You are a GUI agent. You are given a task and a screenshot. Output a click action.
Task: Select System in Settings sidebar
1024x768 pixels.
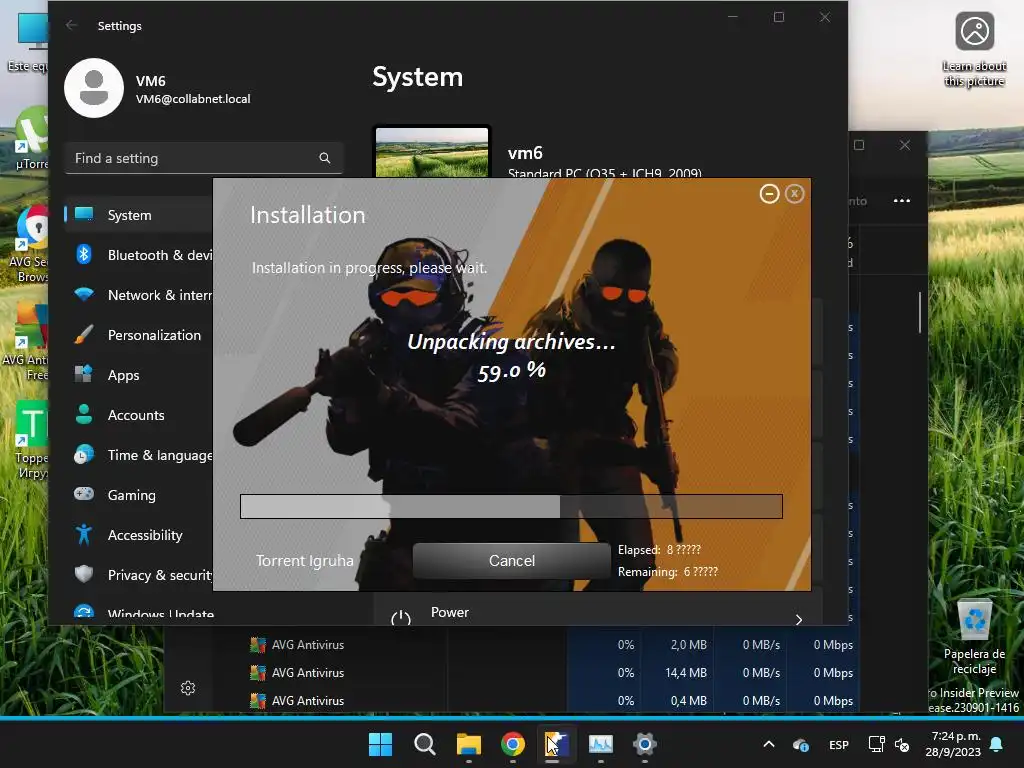point(139,215)
